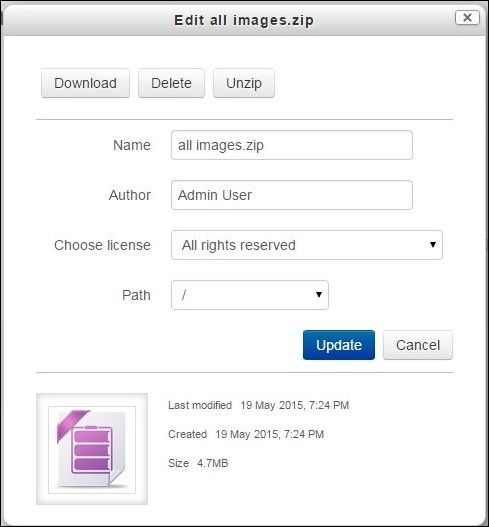The height and width of the screenshot is (527, 489).
Task: Unzip the archive file
Action: pyautogui.click(x=244, y=83)
